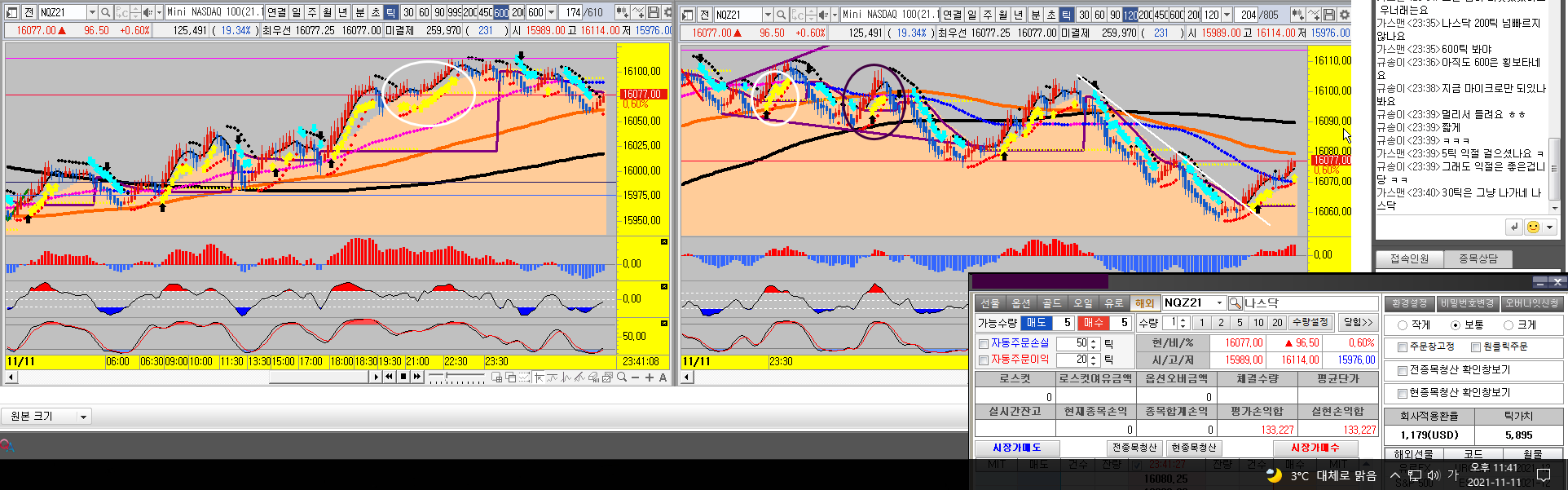The height and width of the screenshot is (490, 1568).
Task: Click the 전종목청산 liquidate-all button
Action: tap(1134, 448)
